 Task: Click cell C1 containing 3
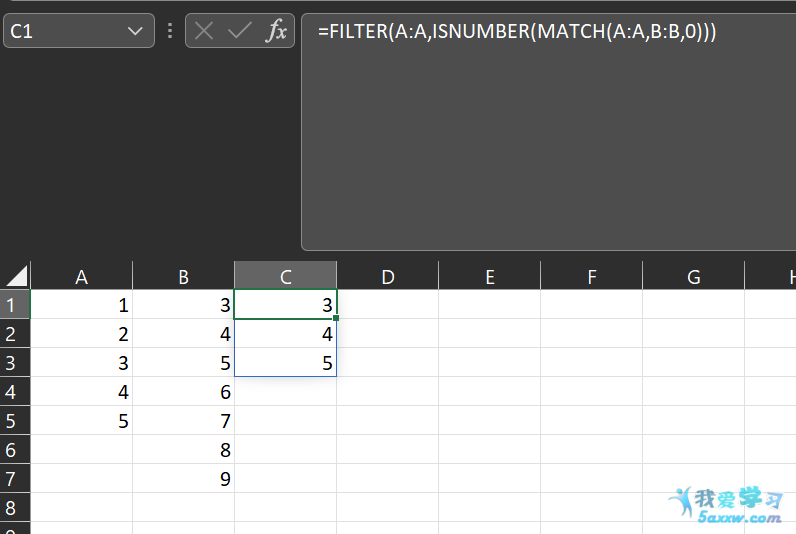tap(285, 305)
